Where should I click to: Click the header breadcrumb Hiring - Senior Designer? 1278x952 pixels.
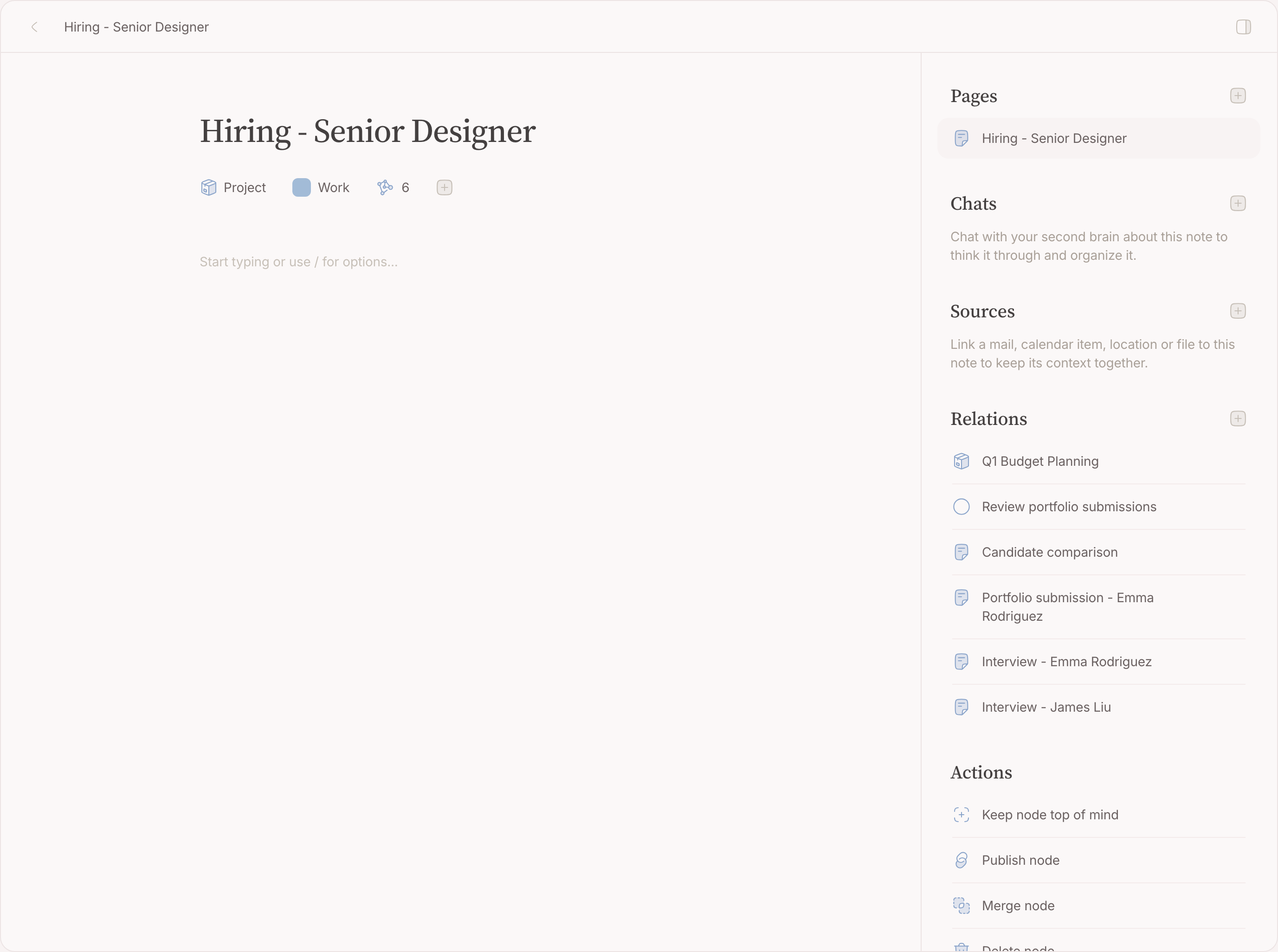click(136, 27)
